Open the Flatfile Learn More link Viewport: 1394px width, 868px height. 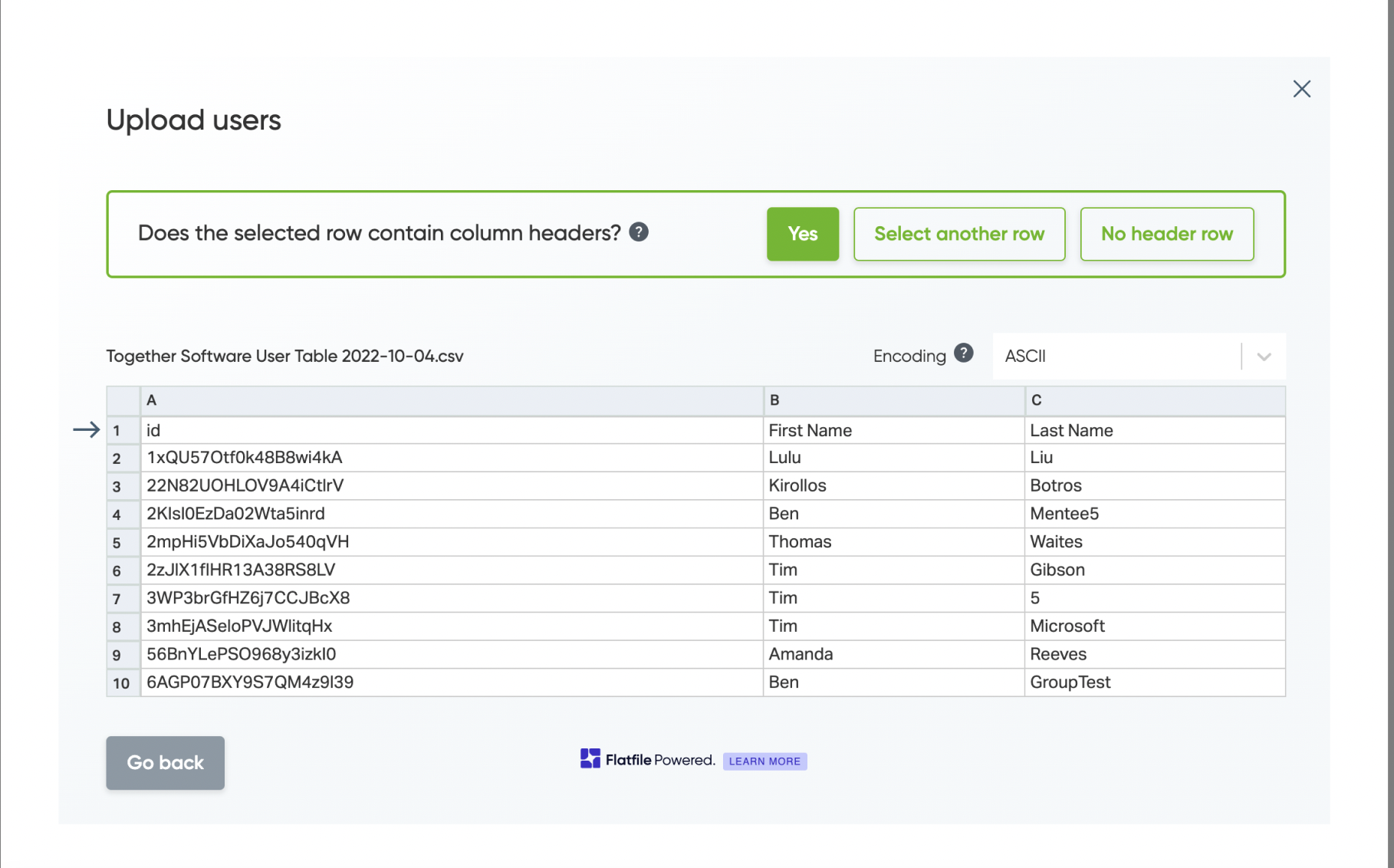(764, 761)
